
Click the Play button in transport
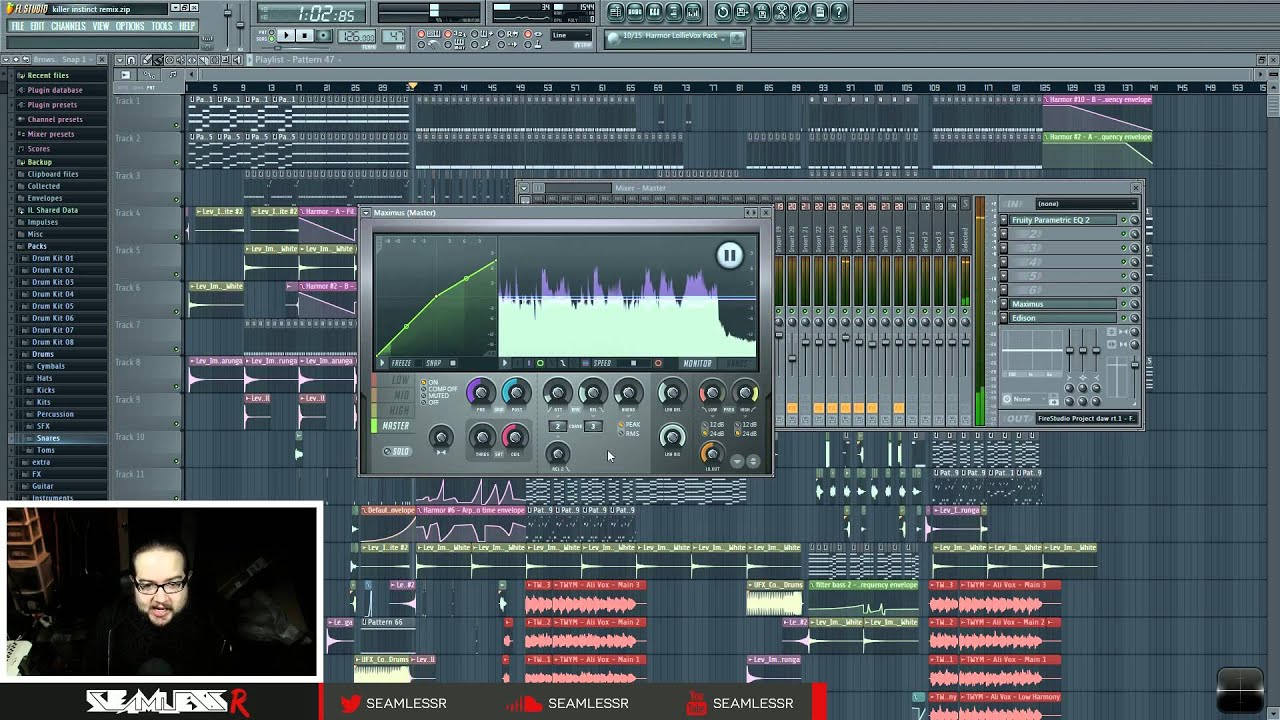[x=286, y=35]
